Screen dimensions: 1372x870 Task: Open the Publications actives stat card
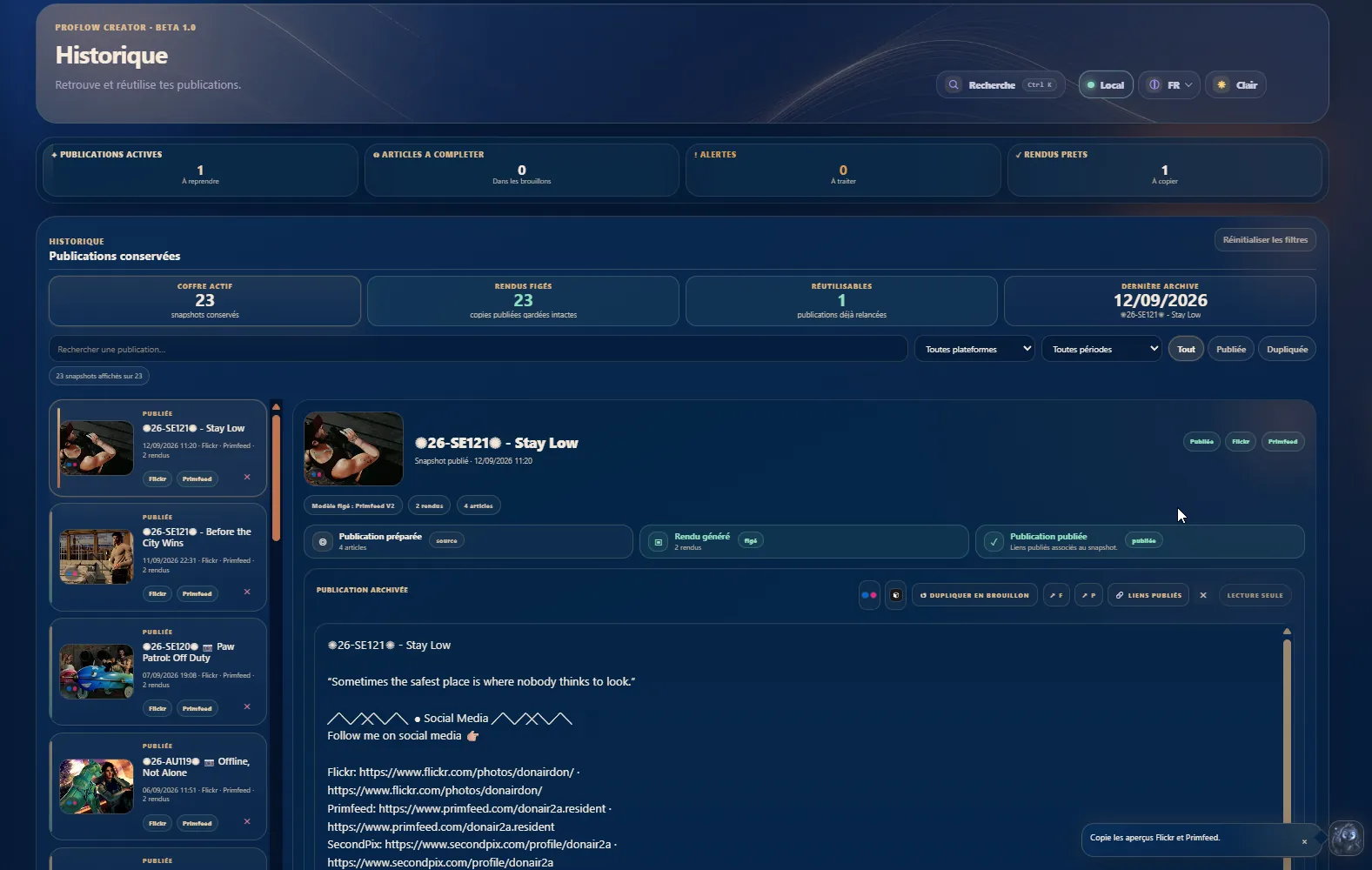(200, 170)
